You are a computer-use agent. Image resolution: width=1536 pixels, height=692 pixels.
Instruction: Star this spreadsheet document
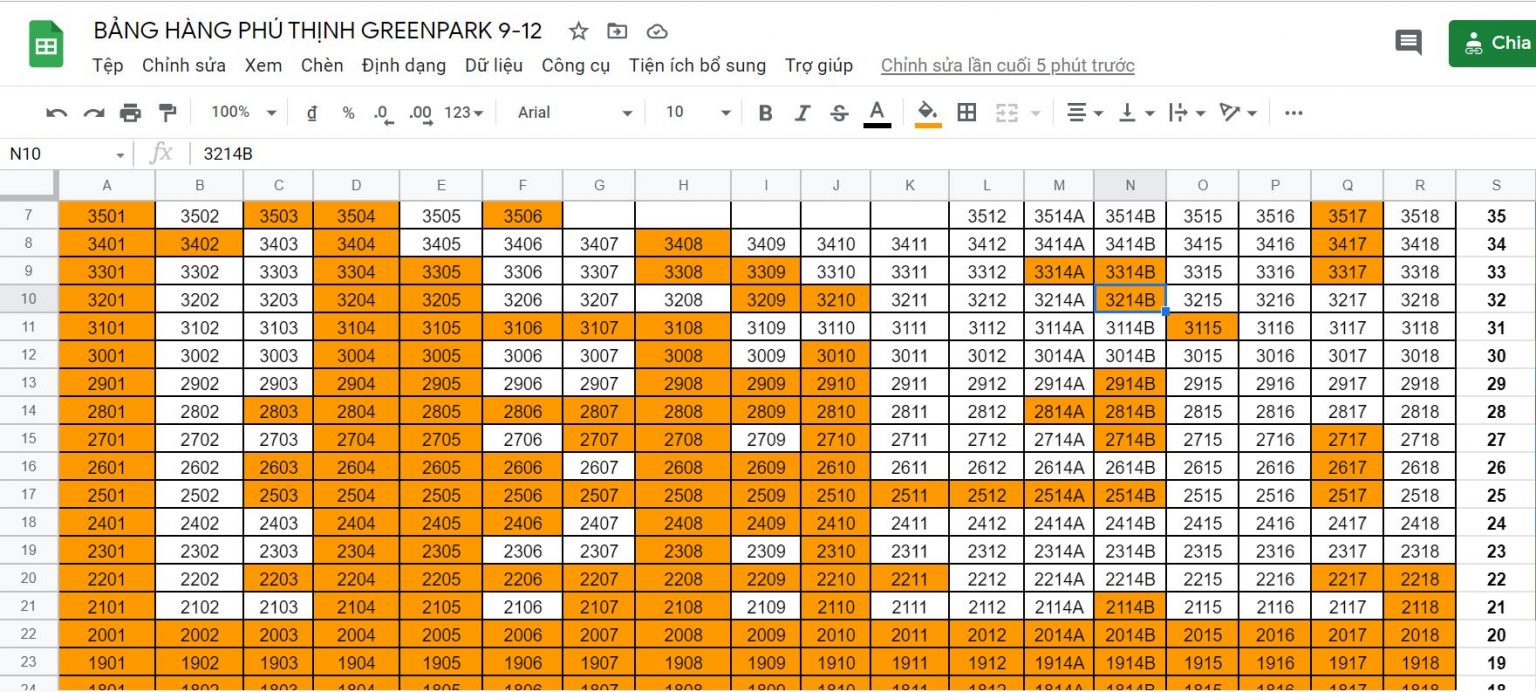578,31
